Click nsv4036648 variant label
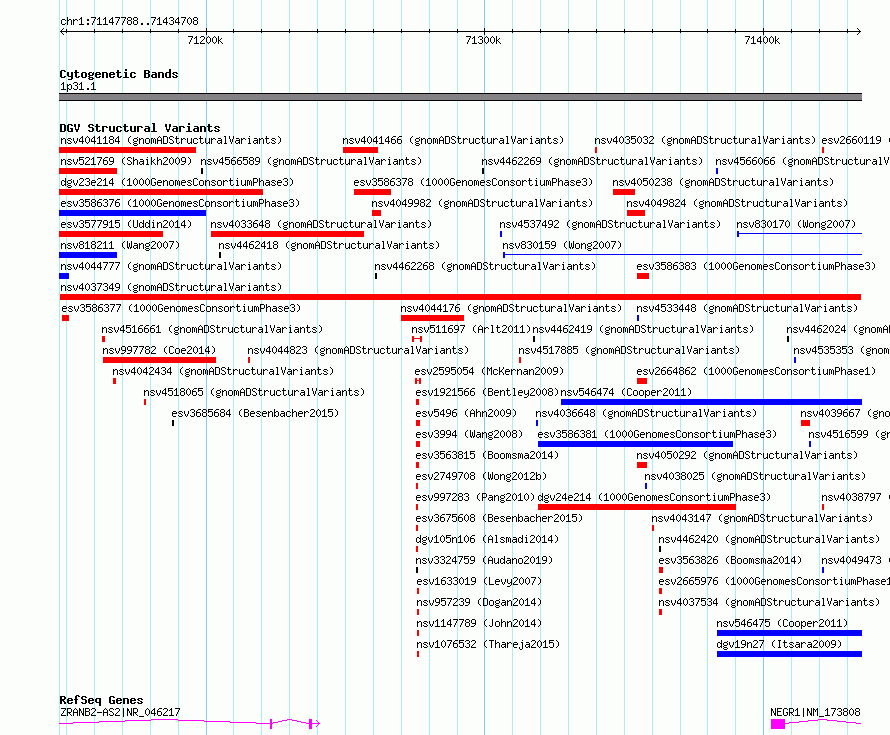Image resolution: width=890 pixels, height=735 pixels. (646, 413)
